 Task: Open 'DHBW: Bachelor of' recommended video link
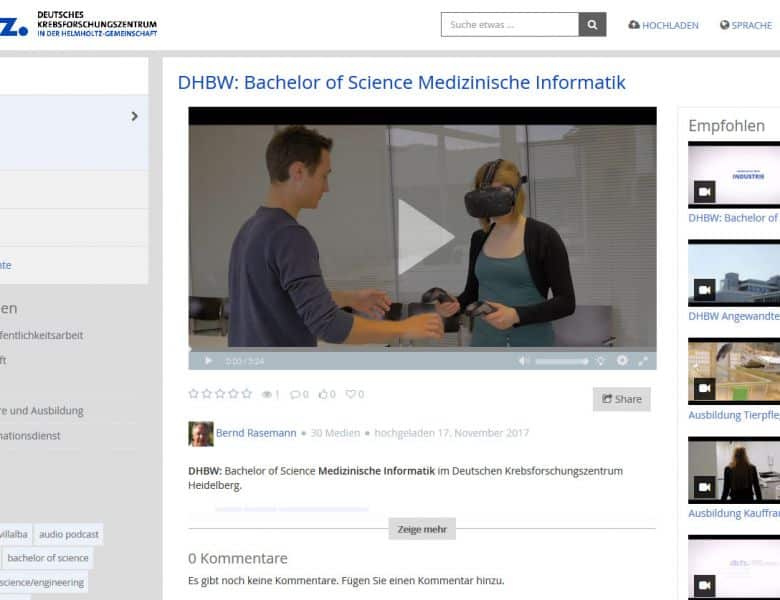click(734, 218)
